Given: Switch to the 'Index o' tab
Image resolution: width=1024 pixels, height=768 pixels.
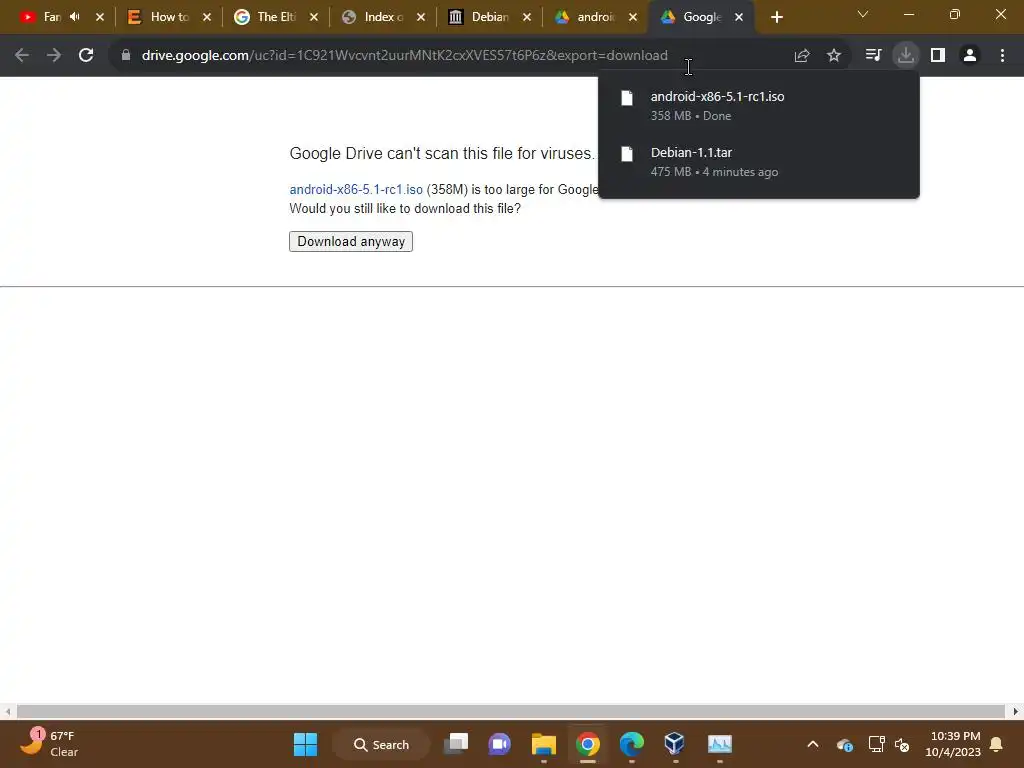Looking at the screenshot, I should pyautogui.click(x=383, y=17).
